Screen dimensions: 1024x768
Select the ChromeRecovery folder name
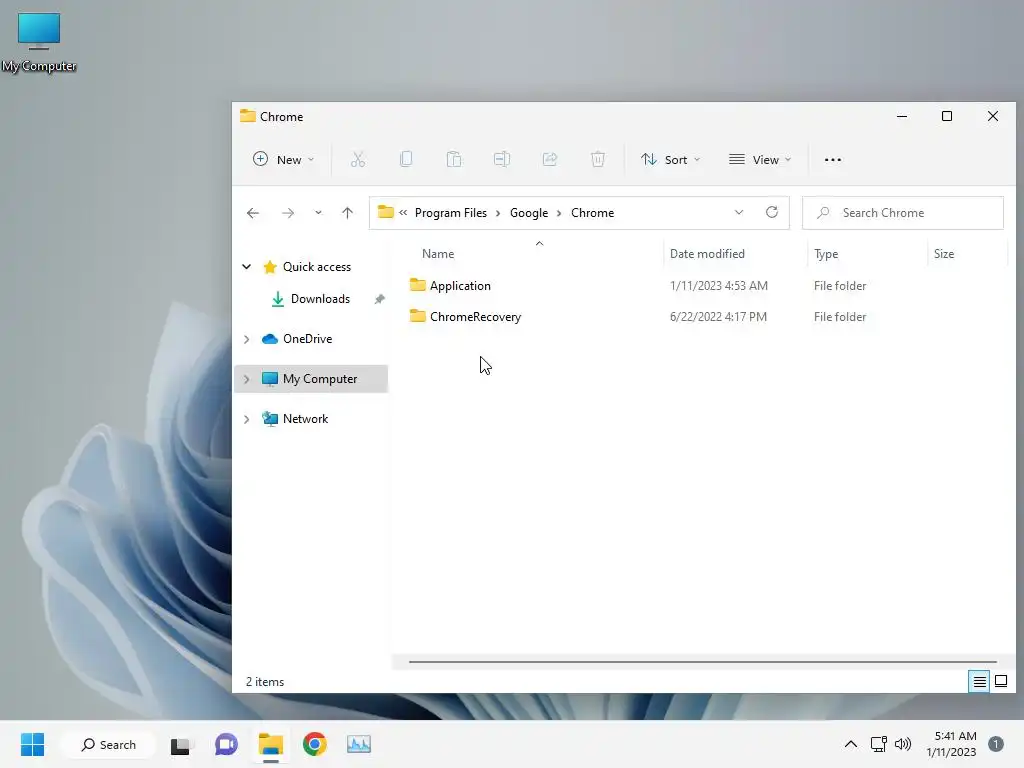475,317
